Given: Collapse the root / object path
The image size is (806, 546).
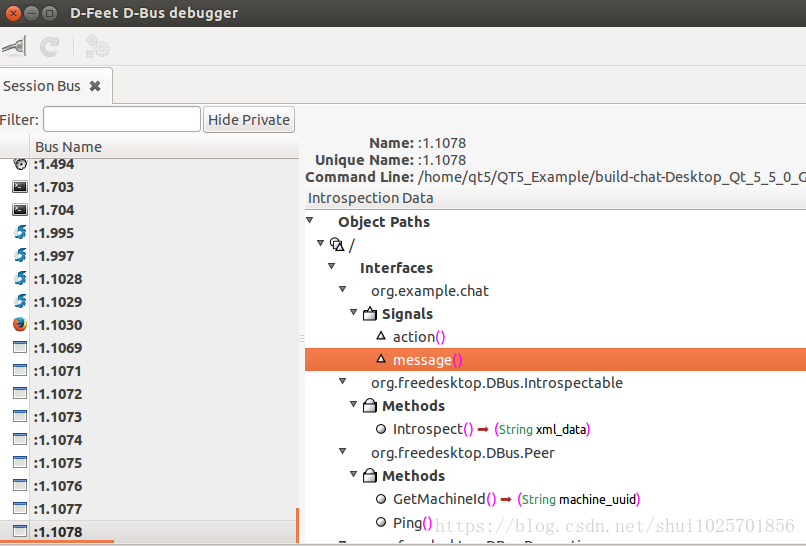Looking at the screenshot, I should pyautogui.click(x=321, y=243).
